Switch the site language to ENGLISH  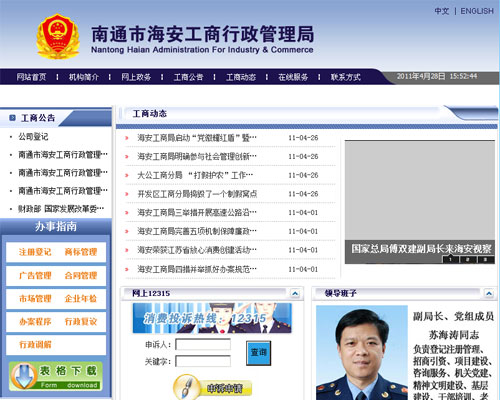pyautogui.click(x=477, y=11)
